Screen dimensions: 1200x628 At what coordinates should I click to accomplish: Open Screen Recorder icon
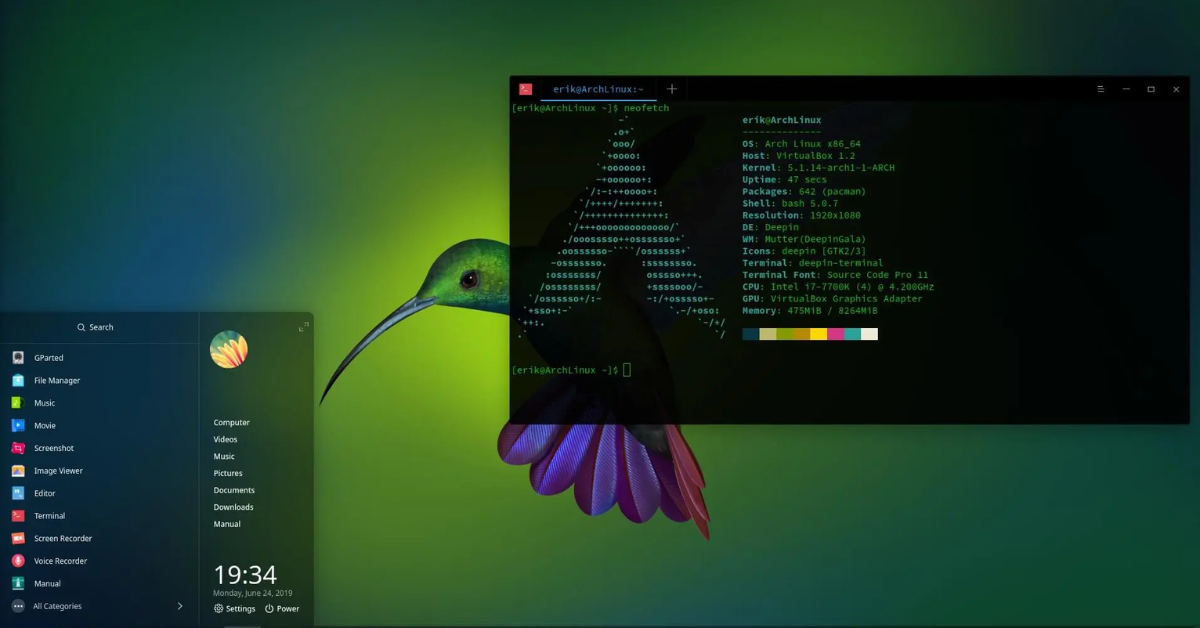[x=18, y=538]
